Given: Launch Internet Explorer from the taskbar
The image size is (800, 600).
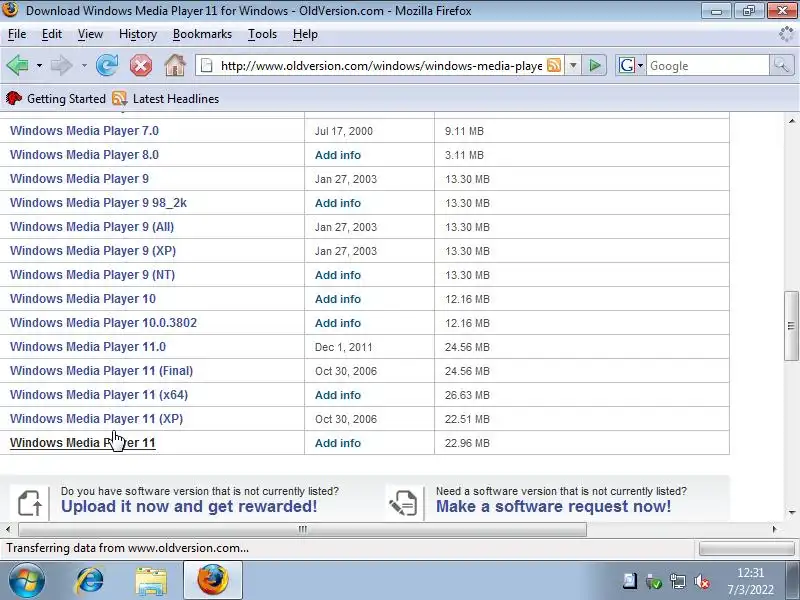Looking at the screenshot, I should pos(89,581).
